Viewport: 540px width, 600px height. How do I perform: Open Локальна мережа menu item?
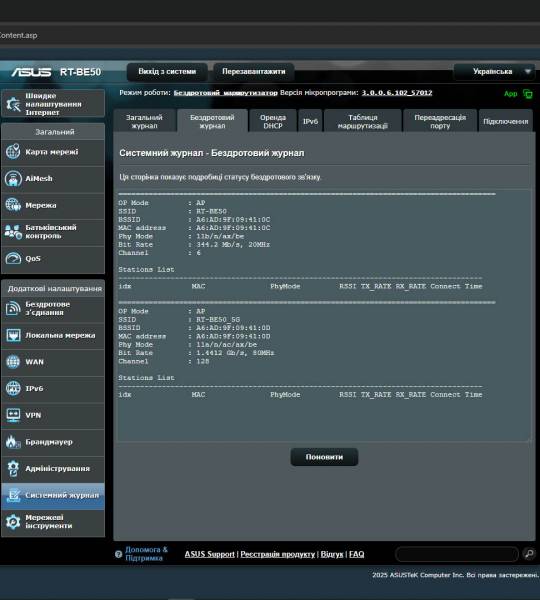point(53,336)
